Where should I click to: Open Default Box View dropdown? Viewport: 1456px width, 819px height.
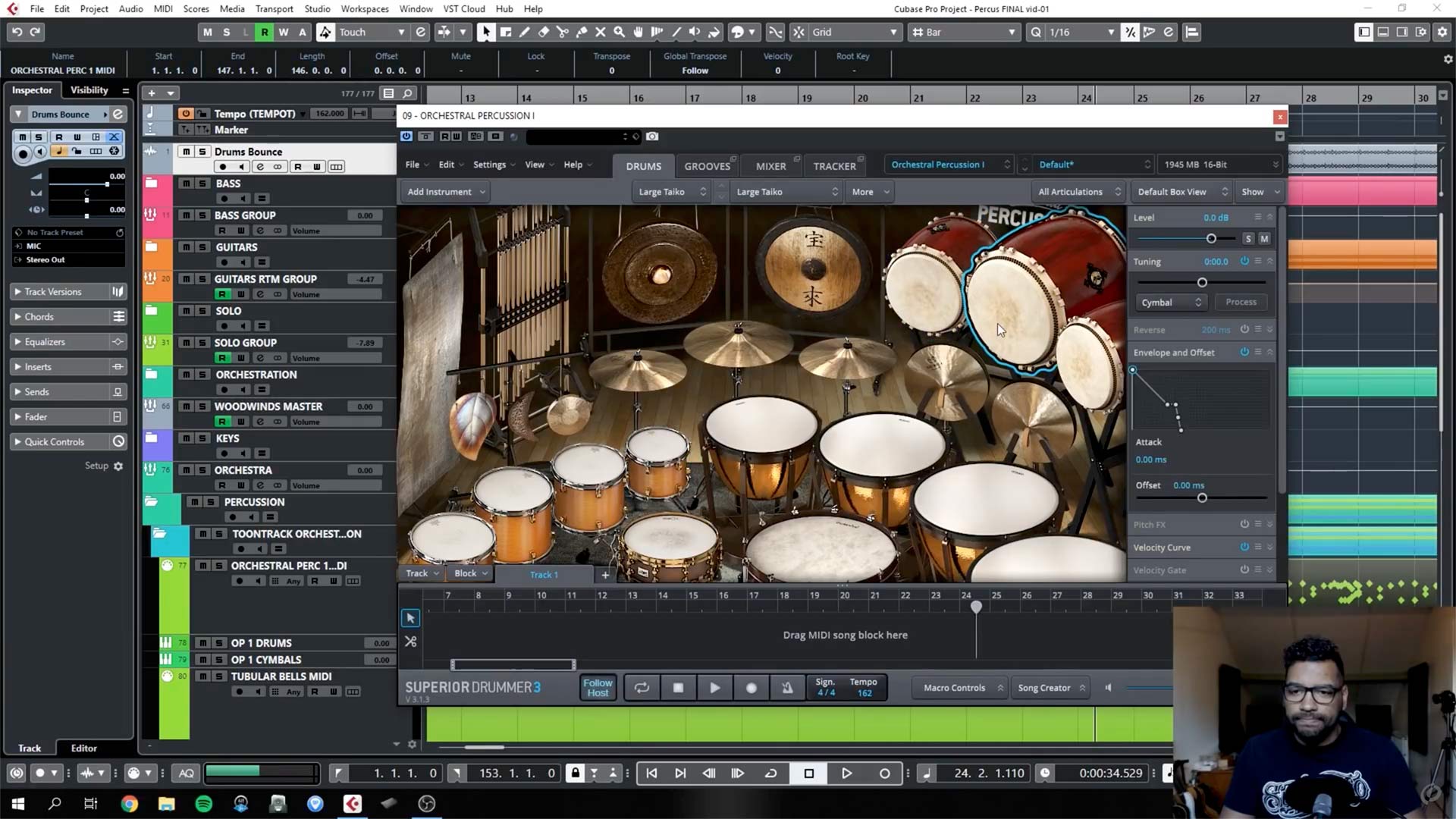pyautogui.click(x=1181, y=192)
